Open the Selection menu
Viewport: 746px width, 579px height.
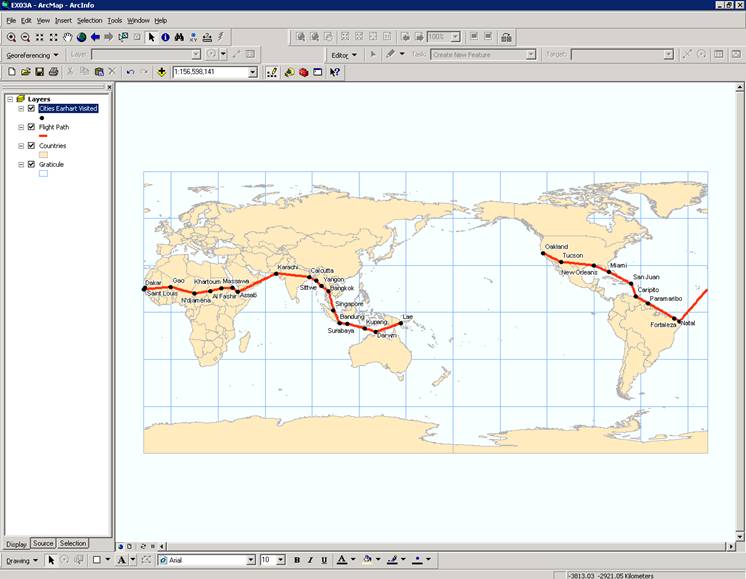click(89, 20)
